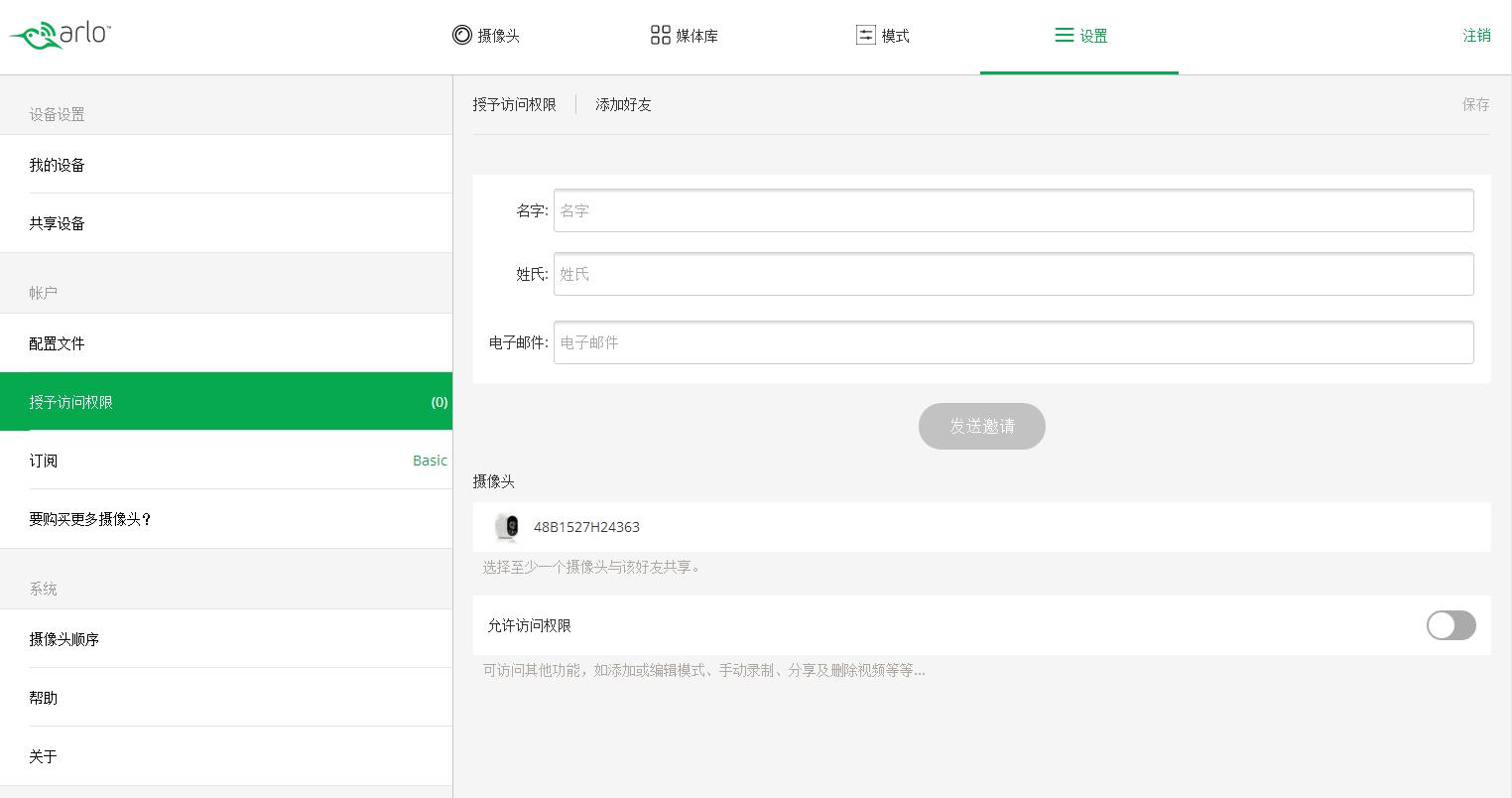
Task: Click the 添加好友 breadcrumb item
Action: pos(623,104)
